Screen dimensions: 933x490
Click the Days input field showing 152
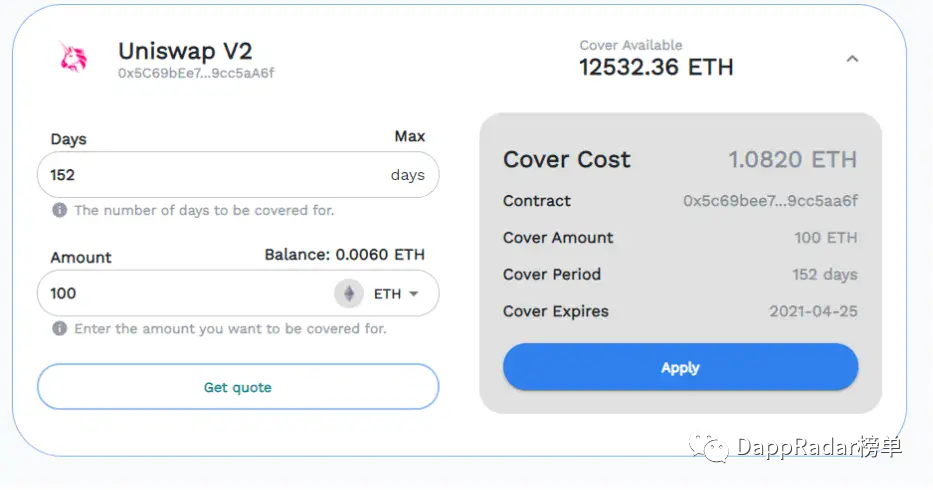coord(238,174)
